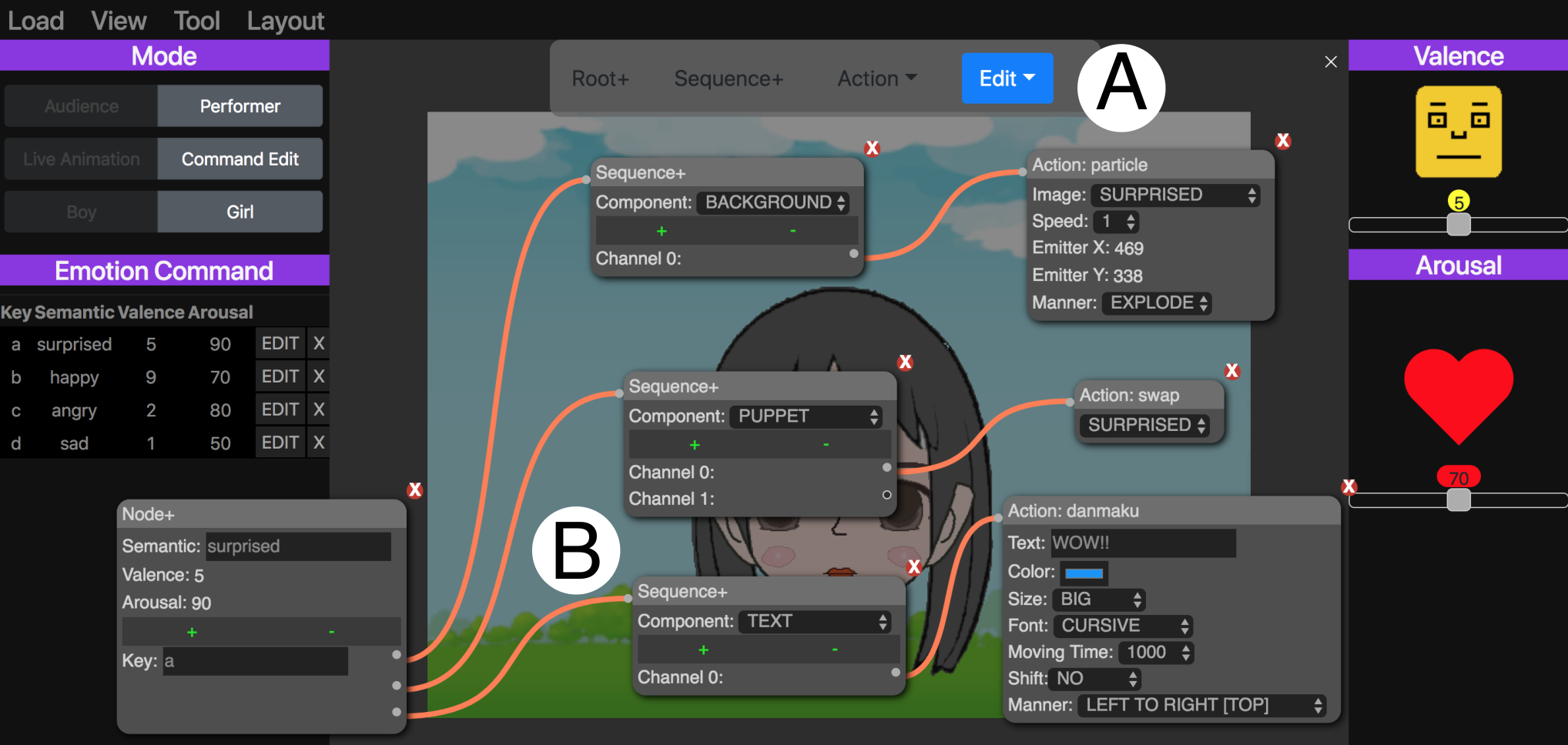1568x745 pixels.
Task: Click green plus in TEXT Sequence+ node
Action: pyautogui.click(x=703, y=650)
